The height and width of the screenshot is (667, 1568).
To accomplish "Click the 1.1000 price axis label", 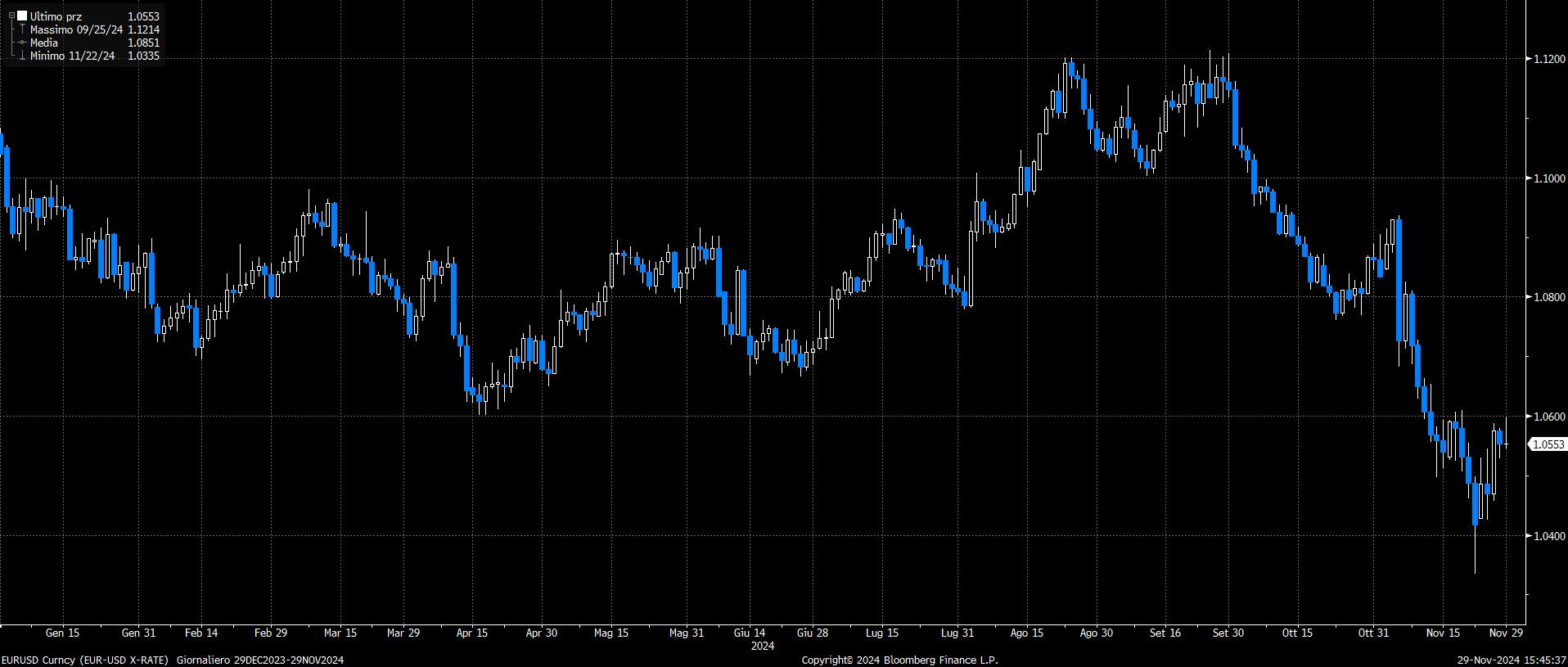I will (1548, 178).
